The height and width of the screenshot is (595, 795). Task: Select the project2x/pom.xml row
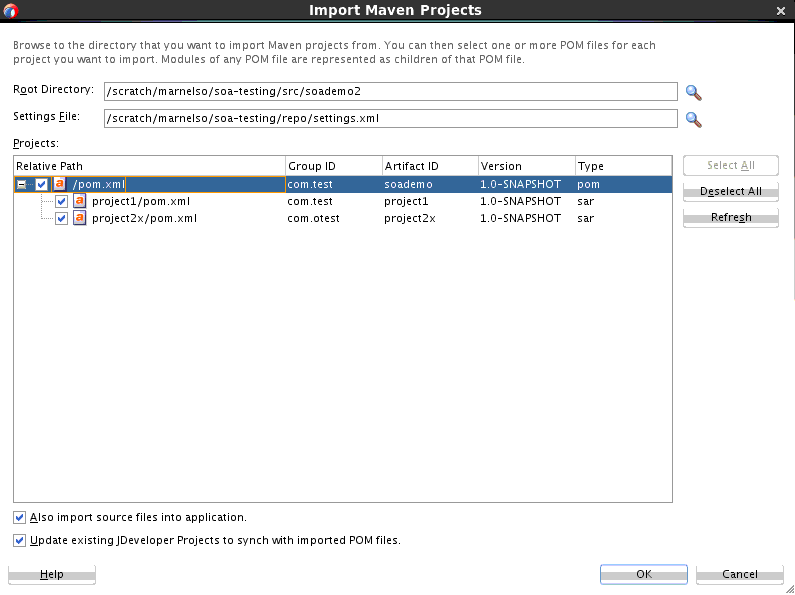(x=343, y=218)
